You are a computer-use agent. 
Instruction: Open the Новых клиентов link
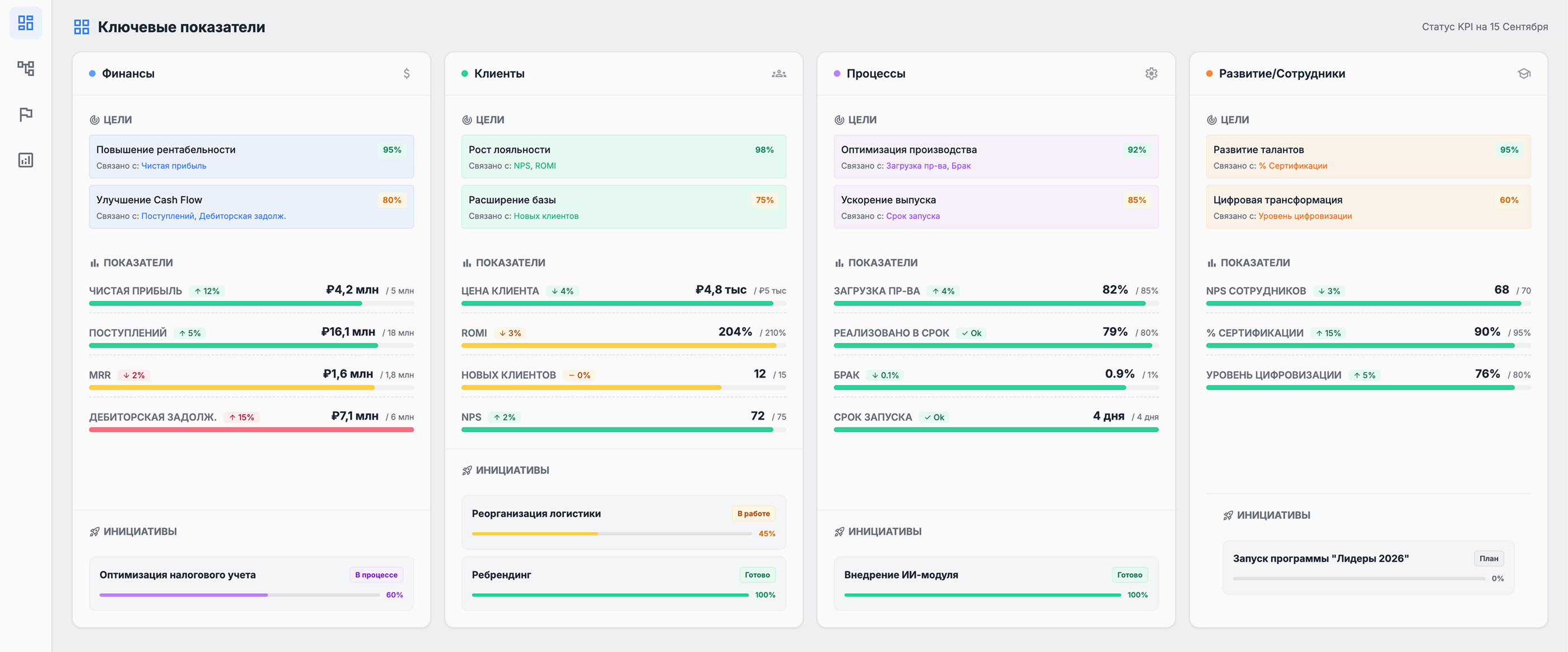point(546,216)
